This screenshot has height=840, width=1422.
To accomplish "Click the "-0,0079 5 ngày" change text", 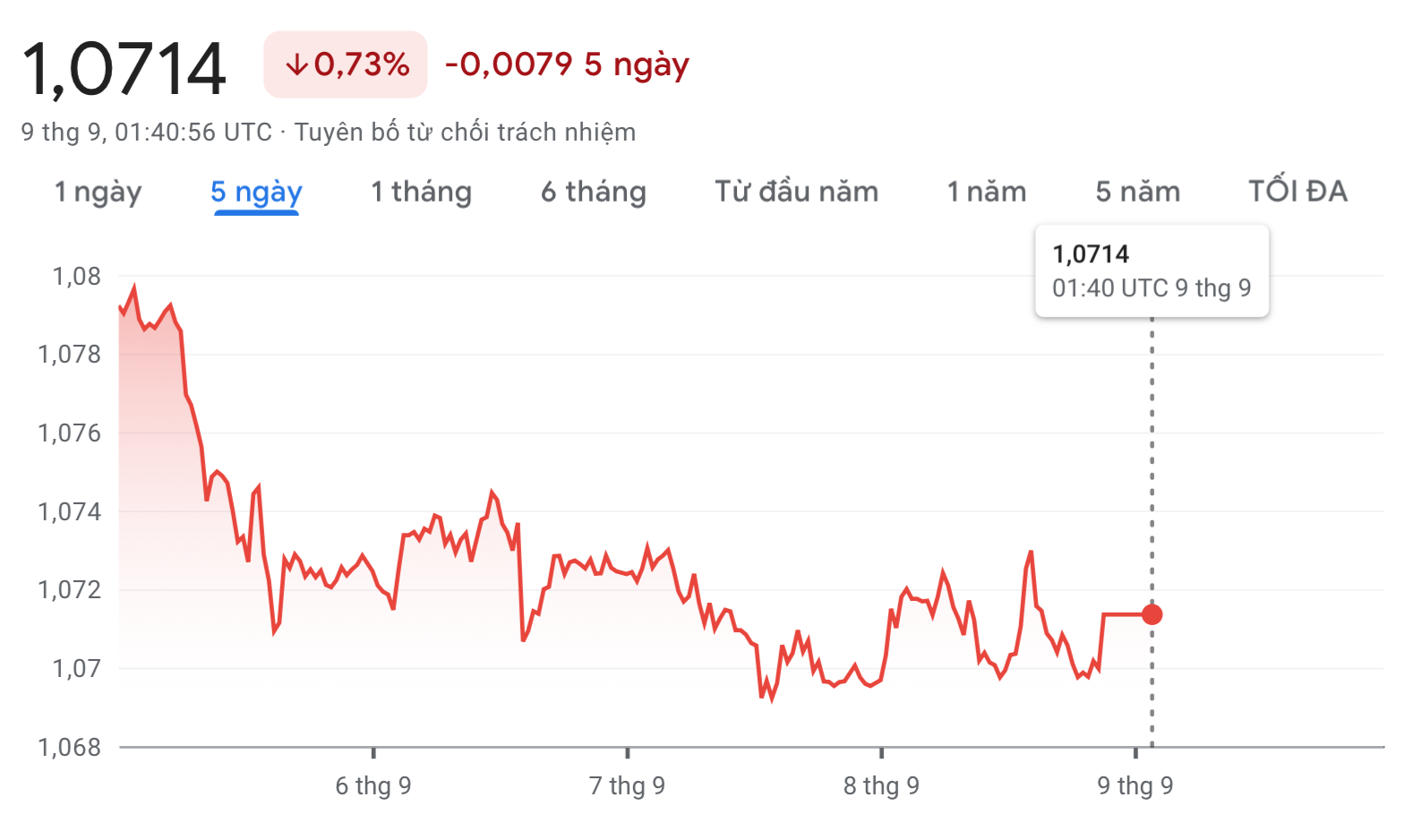I will click(567, 64).
